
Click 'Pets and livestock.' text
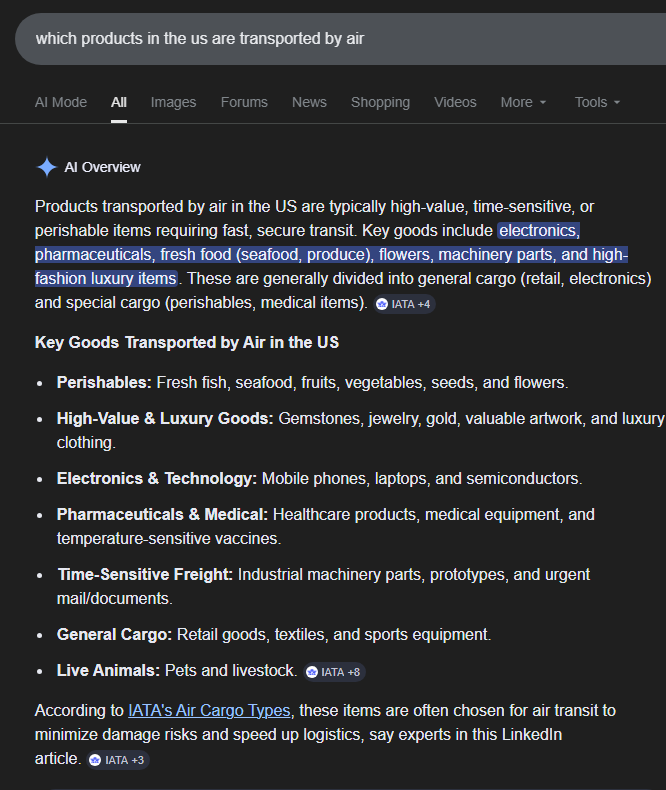tap(231, 671)
